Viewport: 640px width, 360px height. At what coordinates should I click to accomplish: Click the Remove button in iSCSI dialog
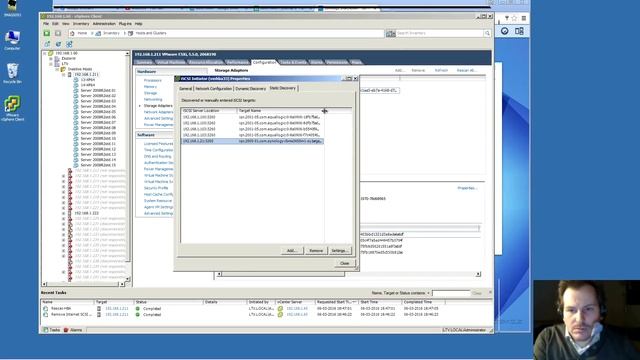[316, 251]
